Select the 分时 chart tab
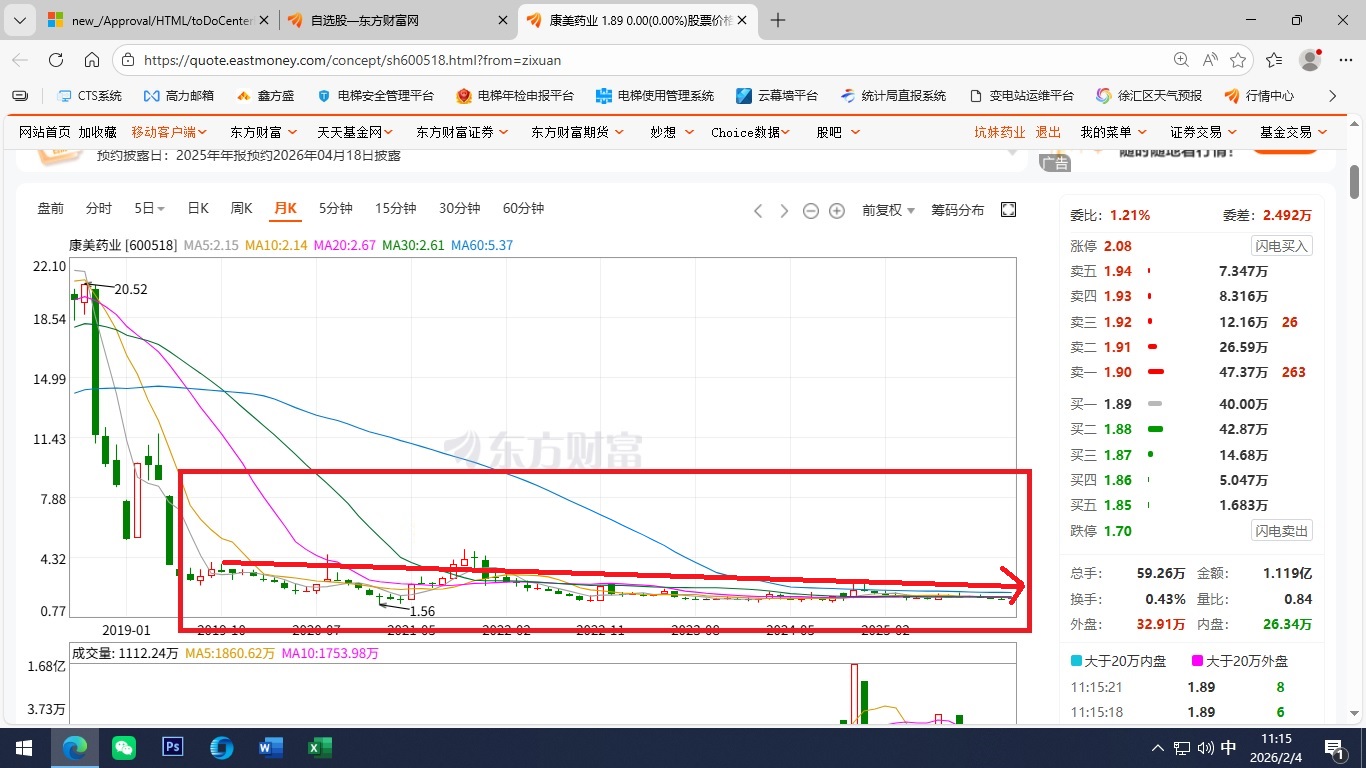The height and width of the screenshot is (768, 1366). click(x=99, y=209)
